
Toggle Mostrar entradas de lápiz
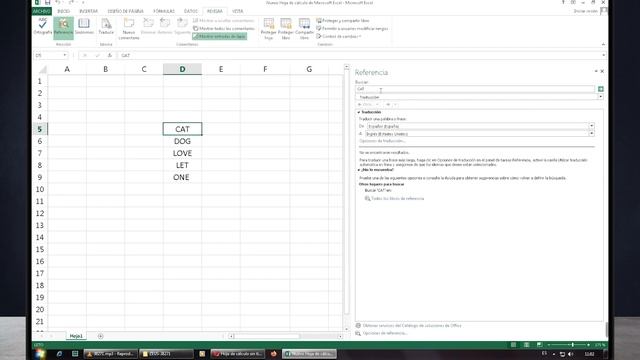[220, 36]
